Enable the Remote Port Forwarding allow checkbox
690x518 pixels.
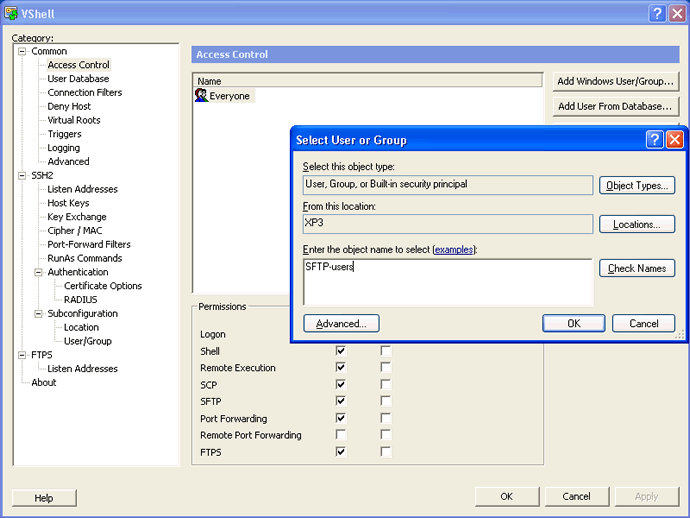[341, 435]
